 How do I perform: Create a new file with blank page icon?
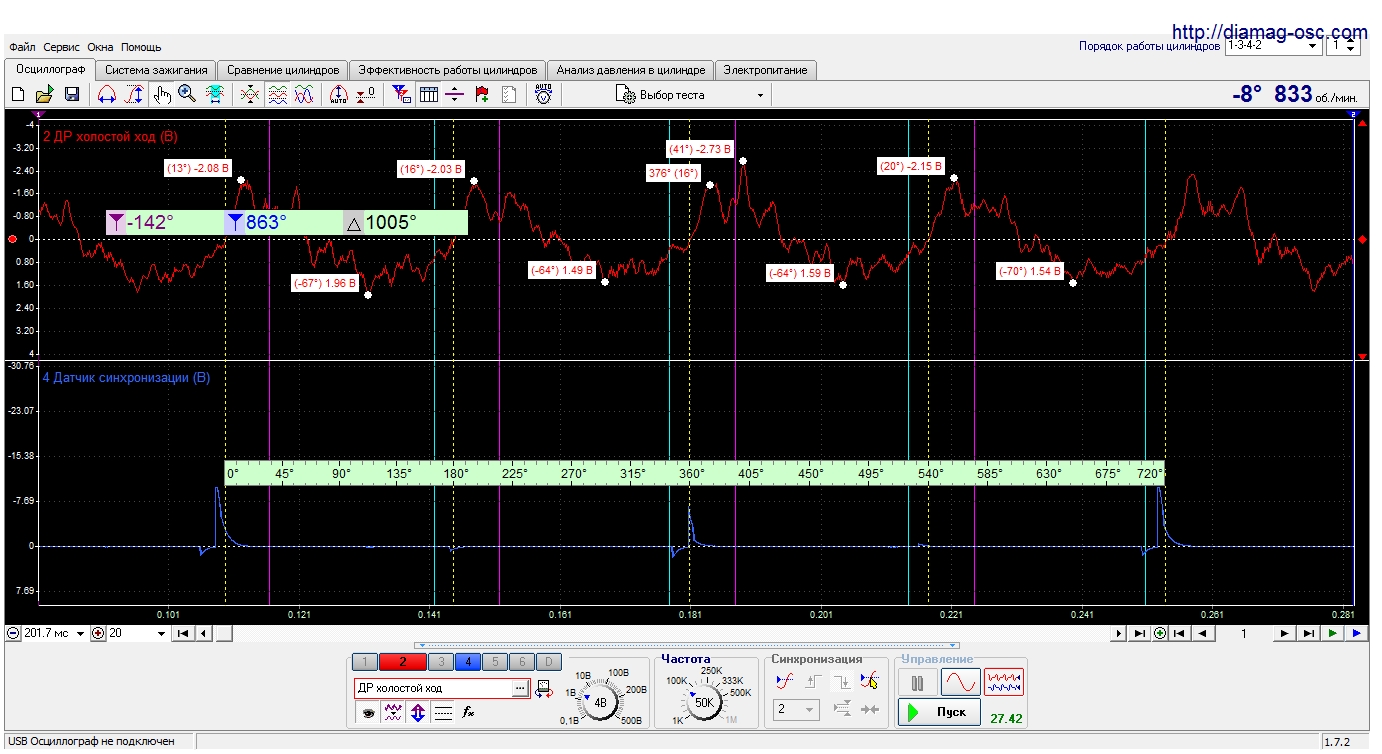point(17,94)
